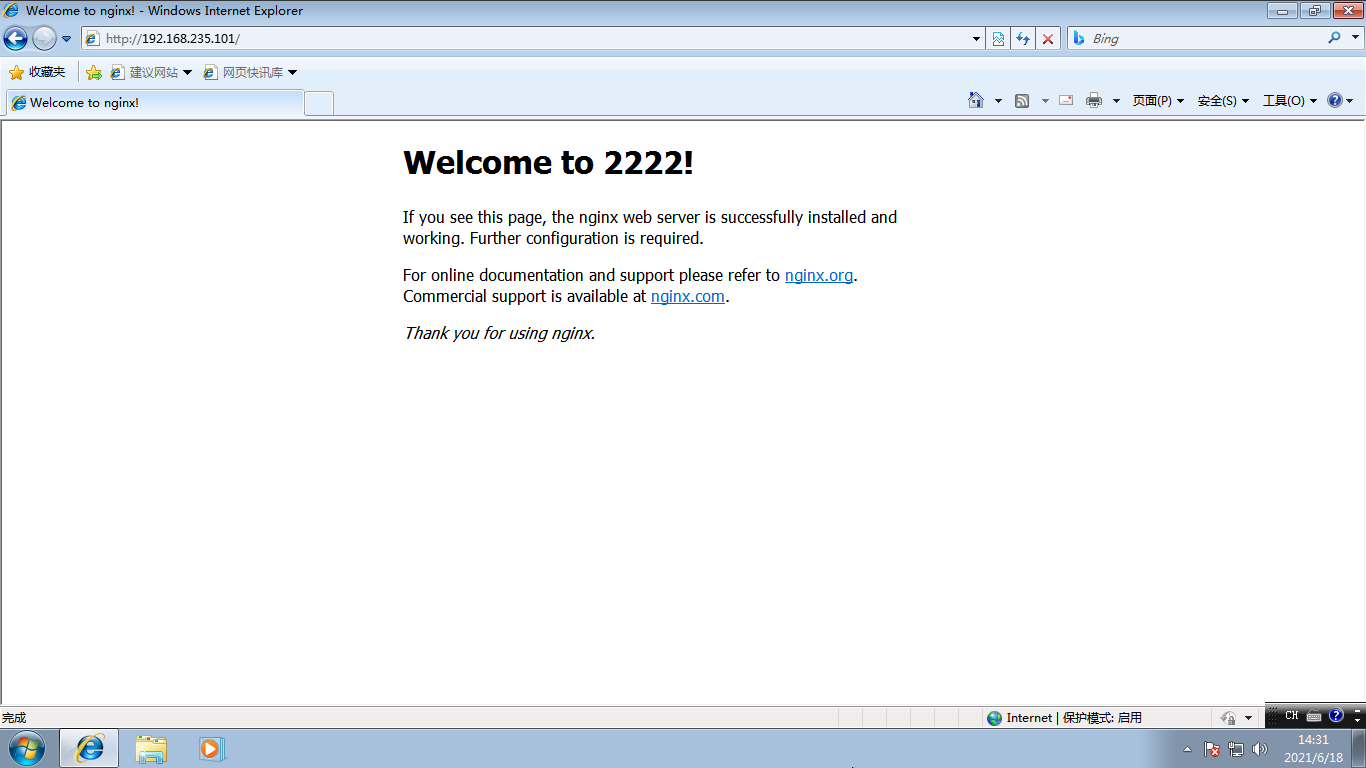Viewport: 1366px width, 768px height.
Task: Click the language bar keyboard icon
Action: coord(1314,716)
